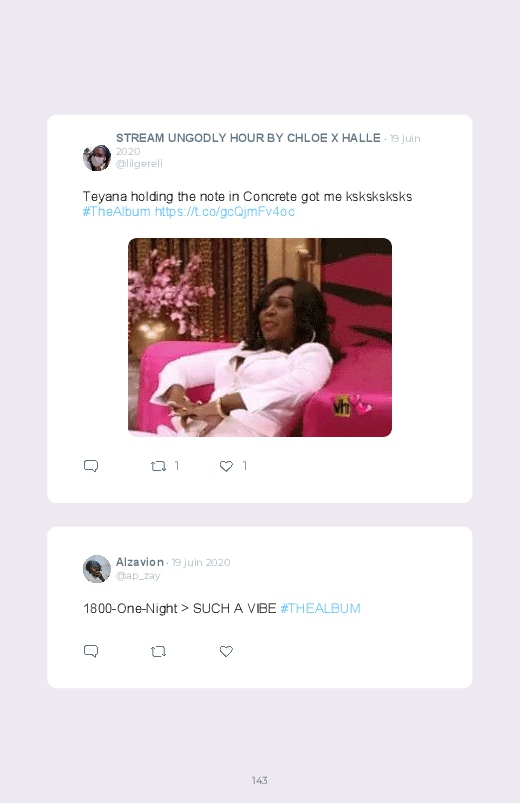The height and width of the screenshot is (803, 520).
Task: Click the retweet icon on the Teyana tweet
Action: 158,466
